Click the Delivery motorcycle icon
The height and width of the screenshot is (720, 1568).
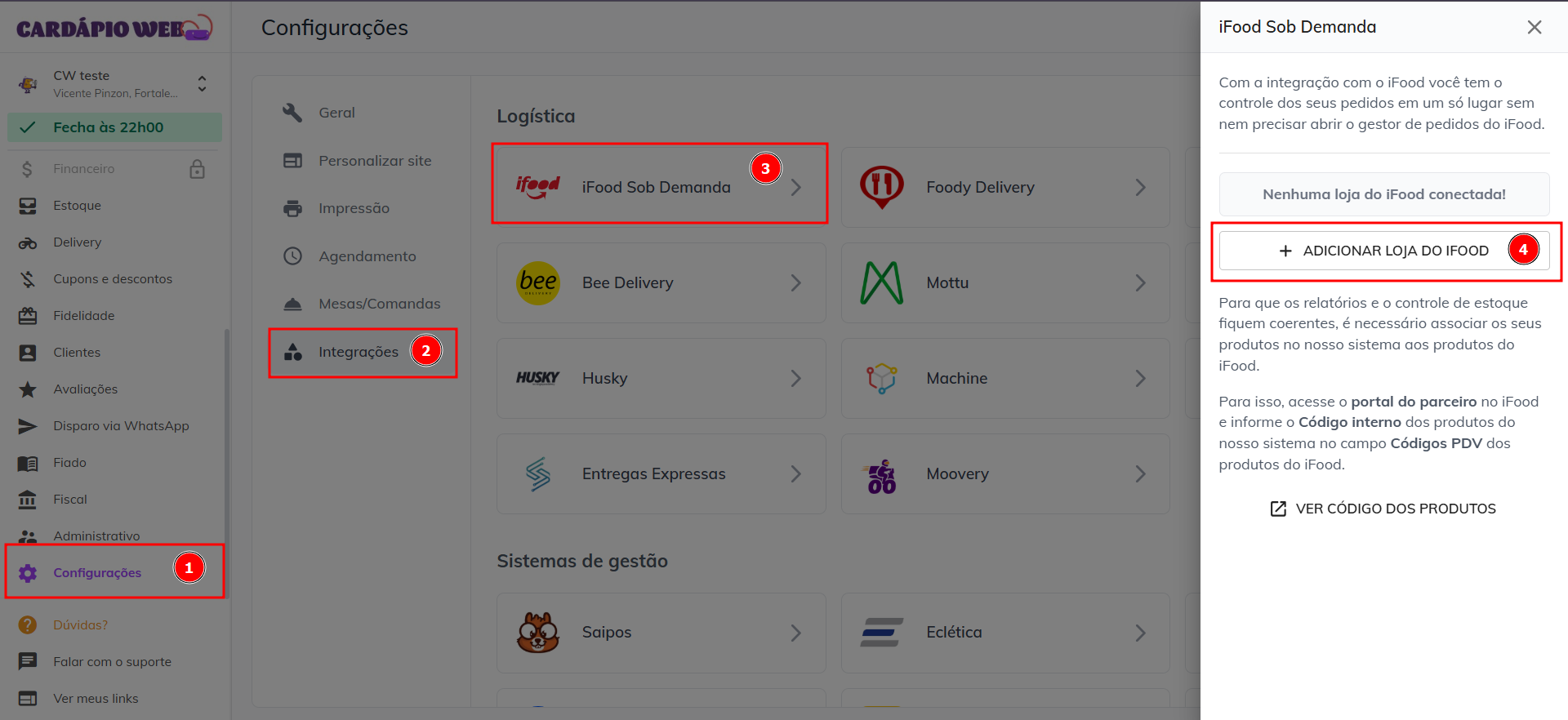pyautogui.click(x=28, y=242)
